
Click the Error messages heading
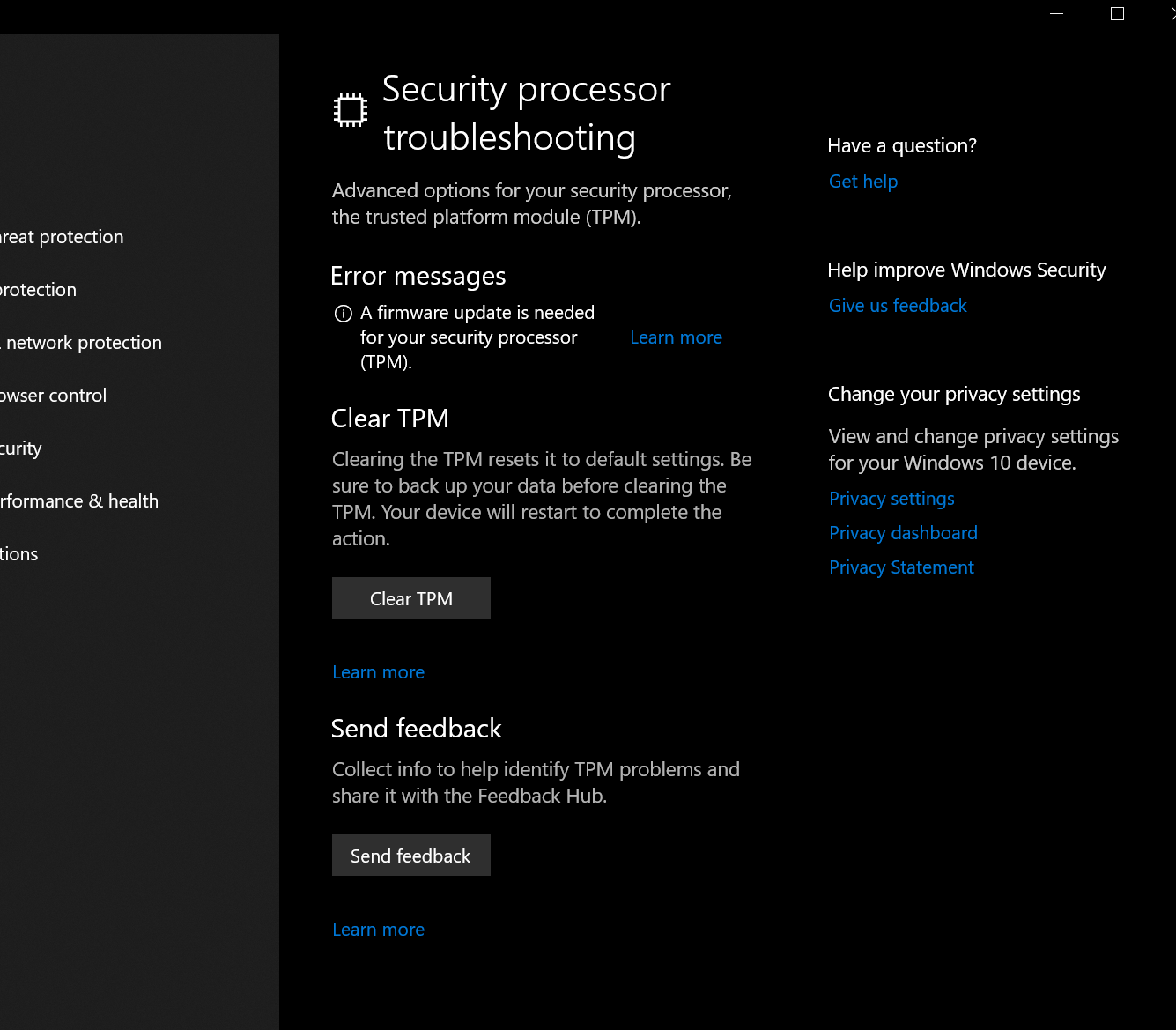coord(418,277)
